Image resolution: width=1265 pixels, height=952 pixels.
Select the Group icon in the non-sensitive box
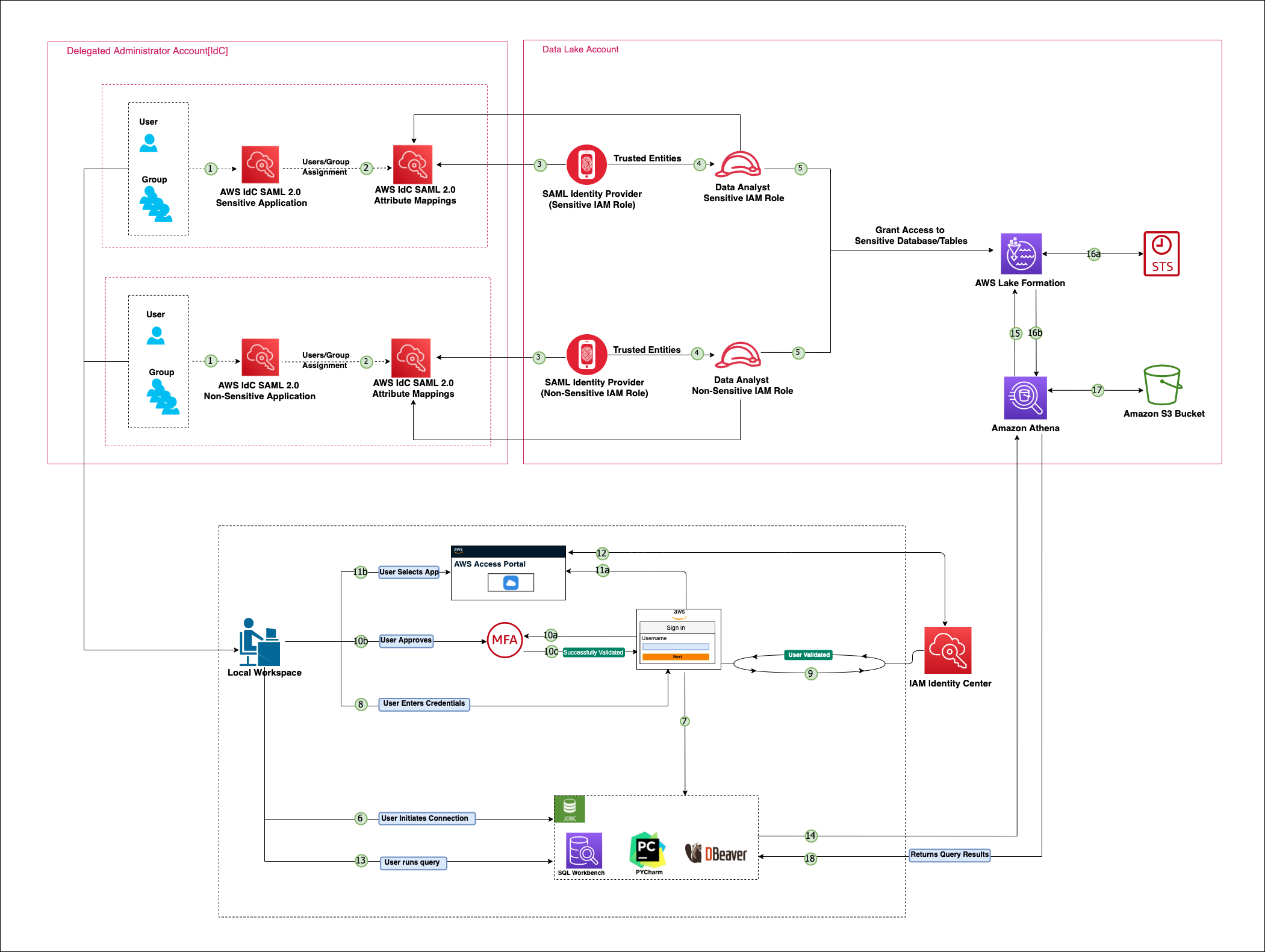click(163, 397)
